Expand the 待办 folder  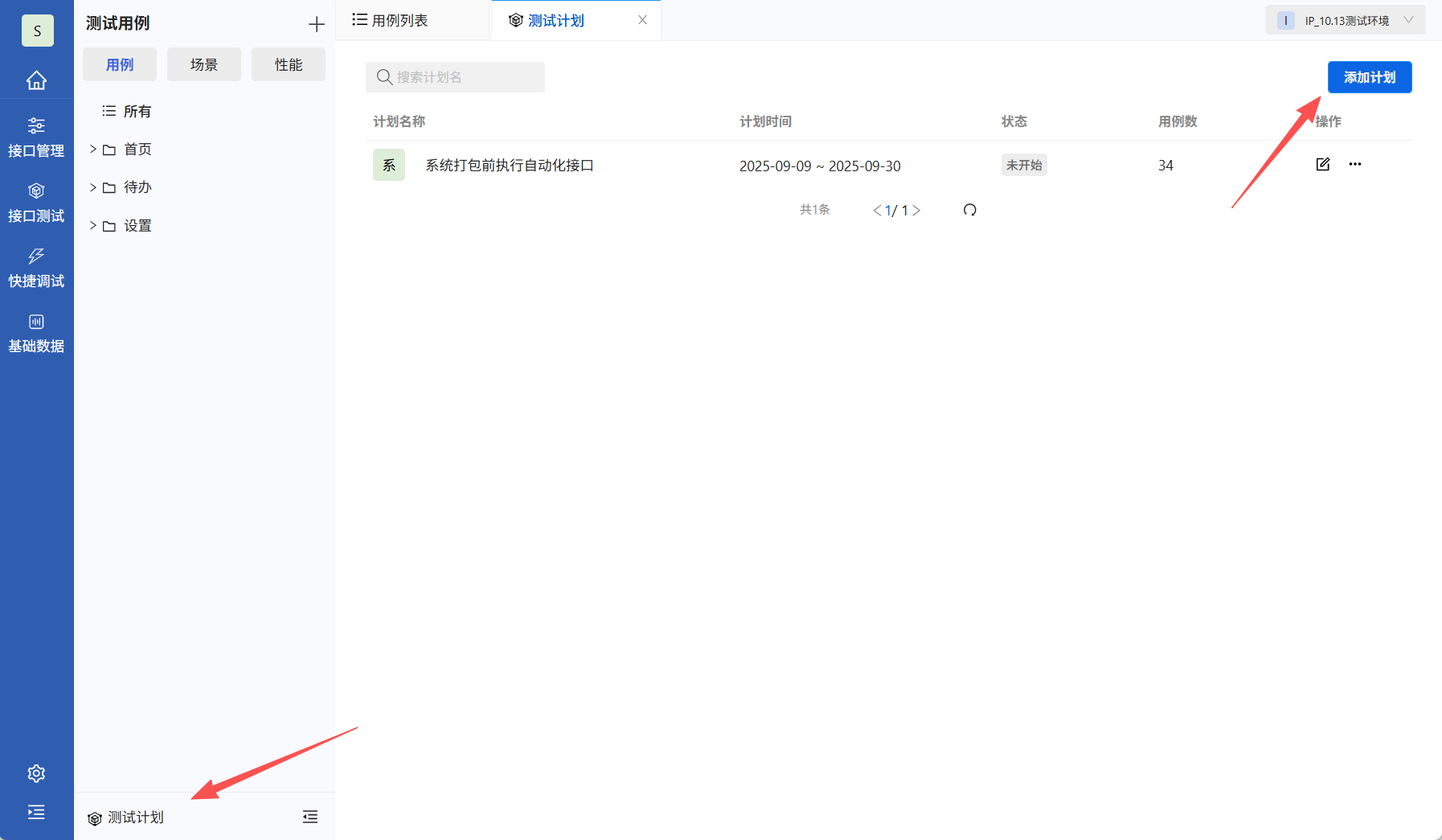coord(93,186)
